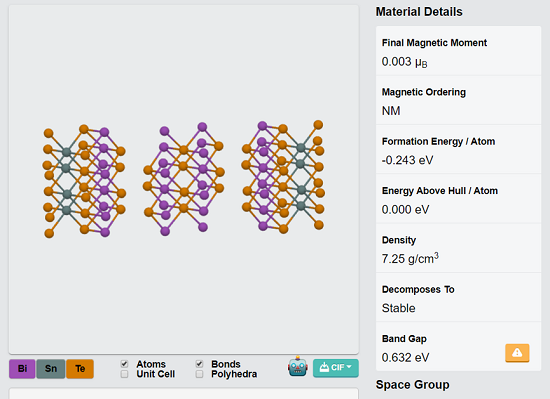550x399 pixels.
Task: Select the purple Bi element swatch
Action: pos(22,368)
